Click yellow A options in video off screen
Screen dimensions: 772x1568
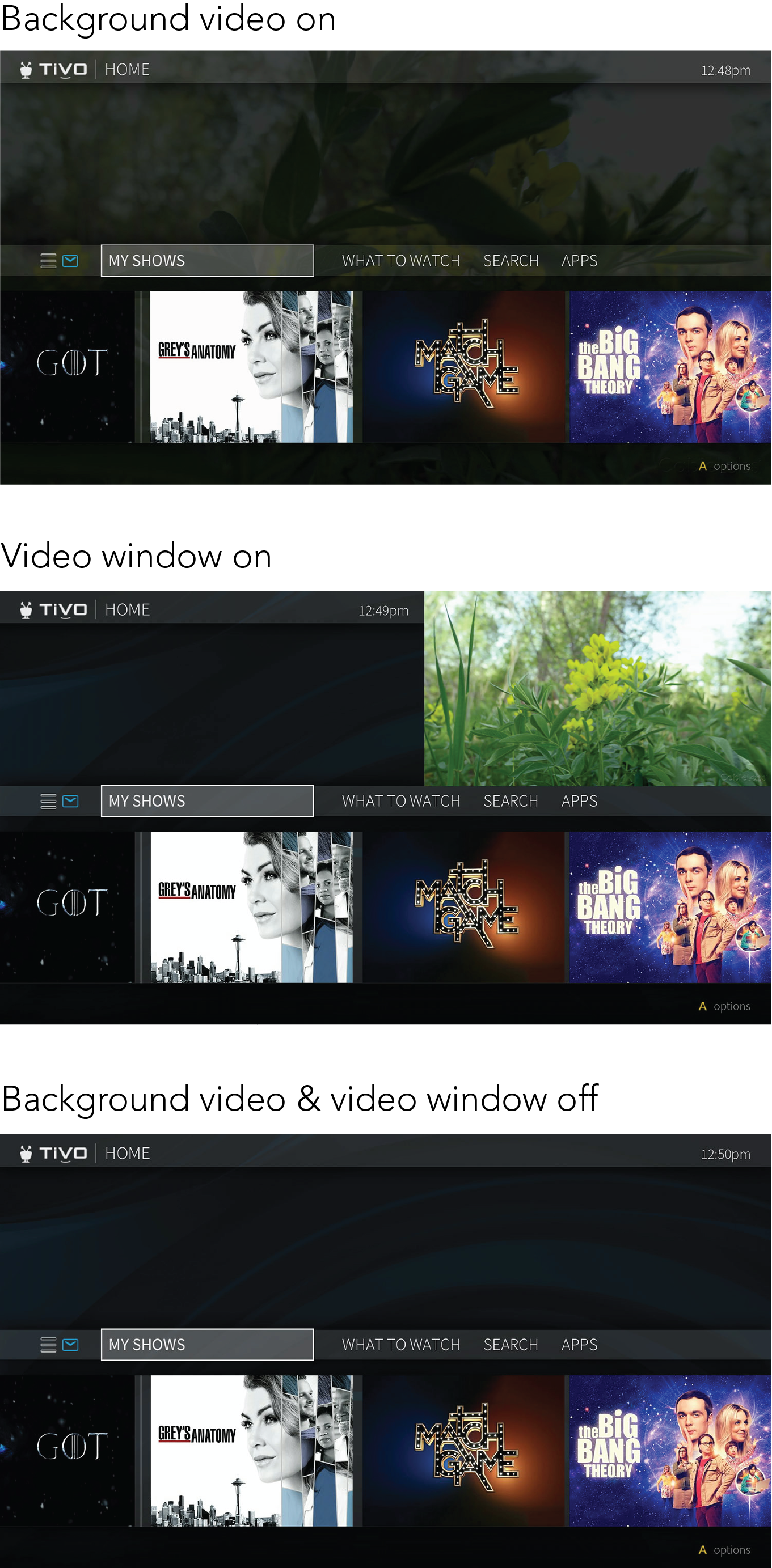[x=724, y=1550]
